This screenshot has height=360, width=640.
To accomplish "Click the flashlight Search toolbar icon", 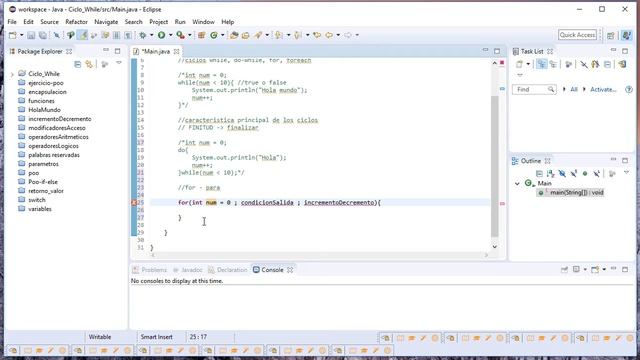I will click(x=258, y=35).
